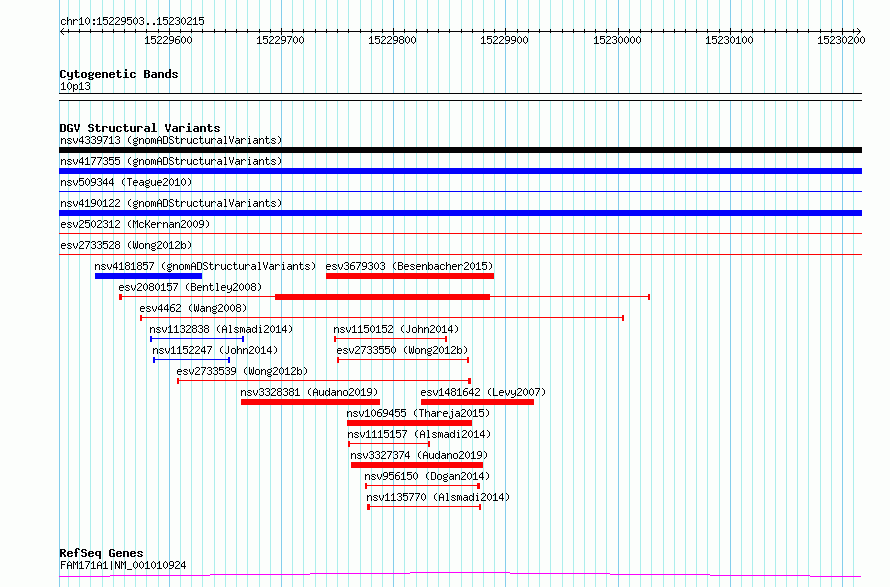Open nsv1115157 (Alsmadi2014) variant

click(419, 434)
